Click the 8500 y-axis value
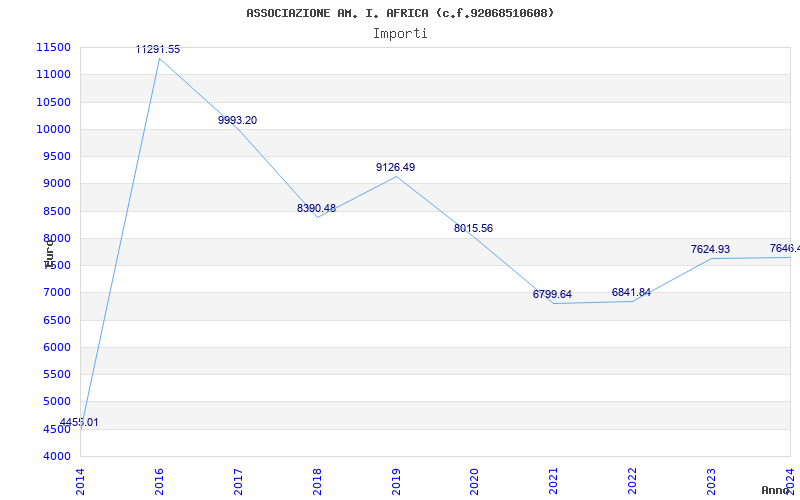 click(56, 211)
